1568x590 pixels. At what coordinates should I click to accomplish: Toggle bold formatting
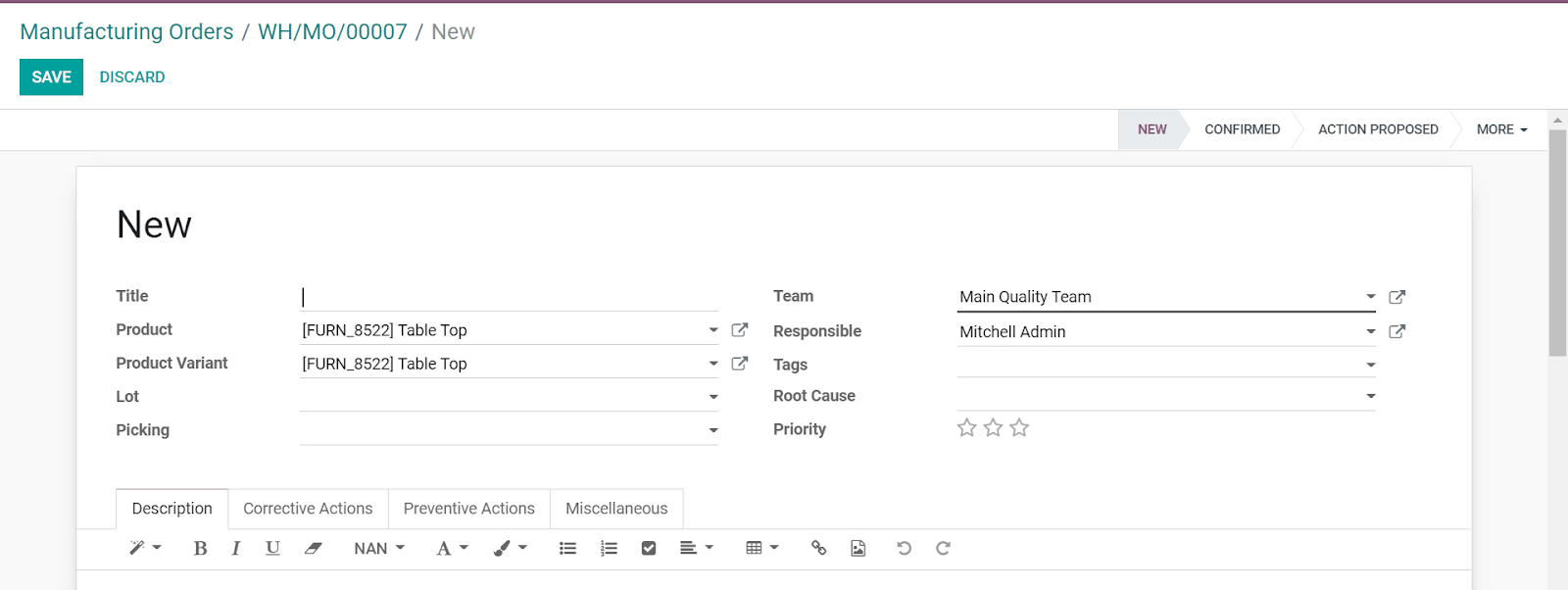[x=200, y=548]
